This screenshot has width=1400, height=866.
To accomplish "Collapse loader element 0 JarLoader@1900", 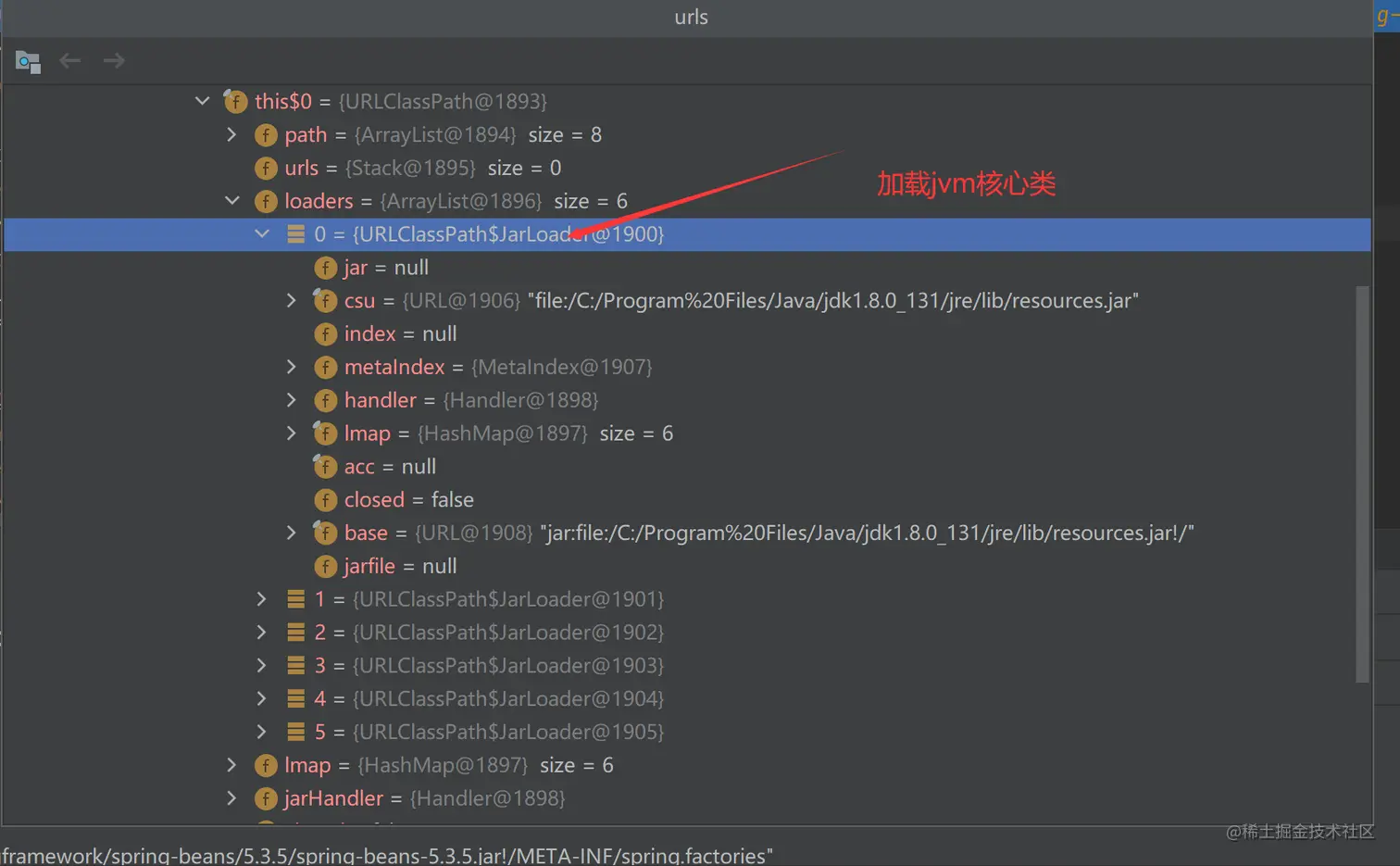I will pos(262,234).
